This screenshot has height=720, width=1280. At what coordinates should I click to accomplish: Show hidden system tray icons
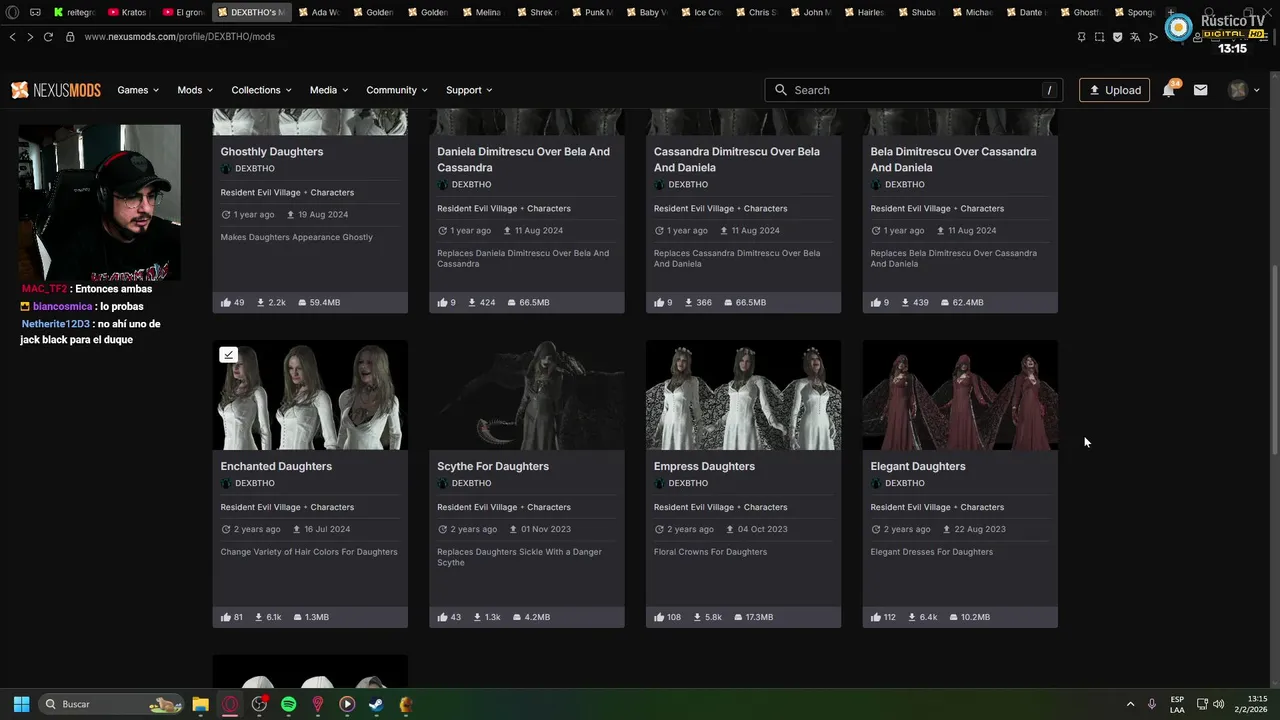(x=1130, y=704)
